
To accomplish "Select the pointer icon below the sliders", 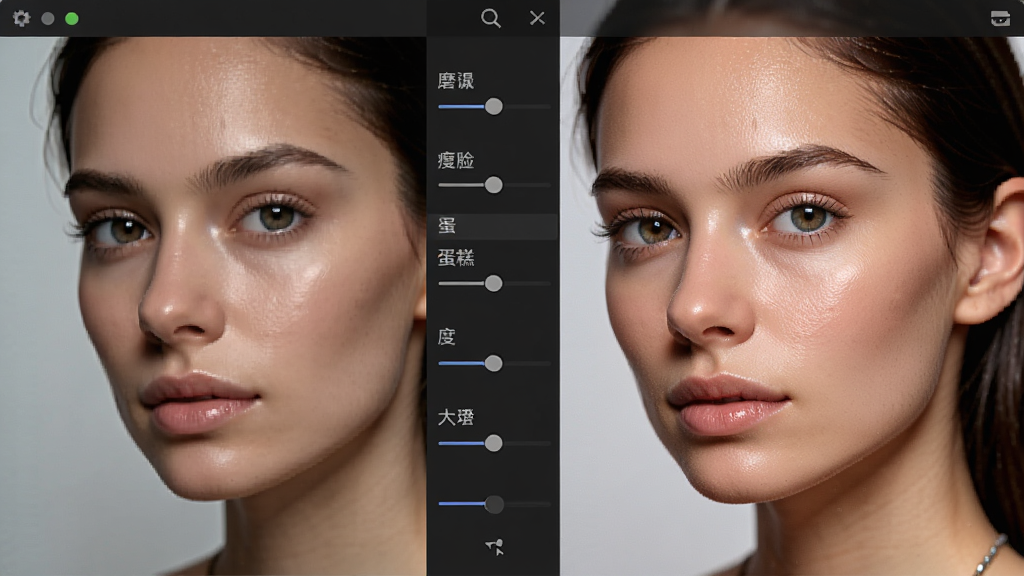I will coord(494,547).
